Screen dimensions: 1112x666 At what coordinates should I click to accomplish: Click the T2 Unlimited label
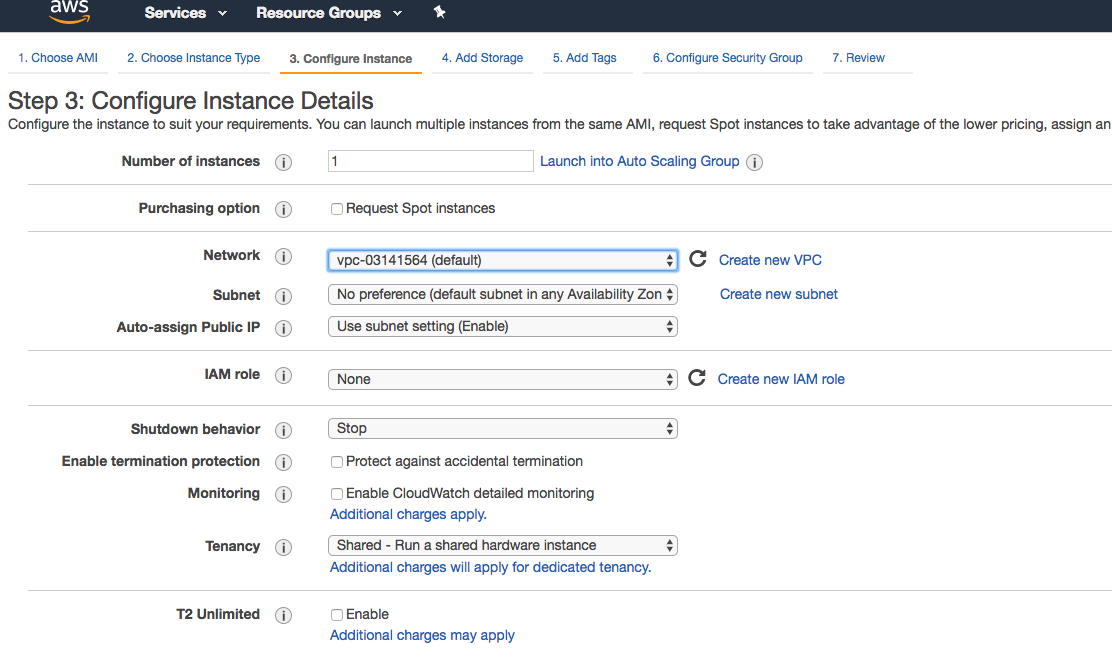pyautogui.click(x=218, y=614)
